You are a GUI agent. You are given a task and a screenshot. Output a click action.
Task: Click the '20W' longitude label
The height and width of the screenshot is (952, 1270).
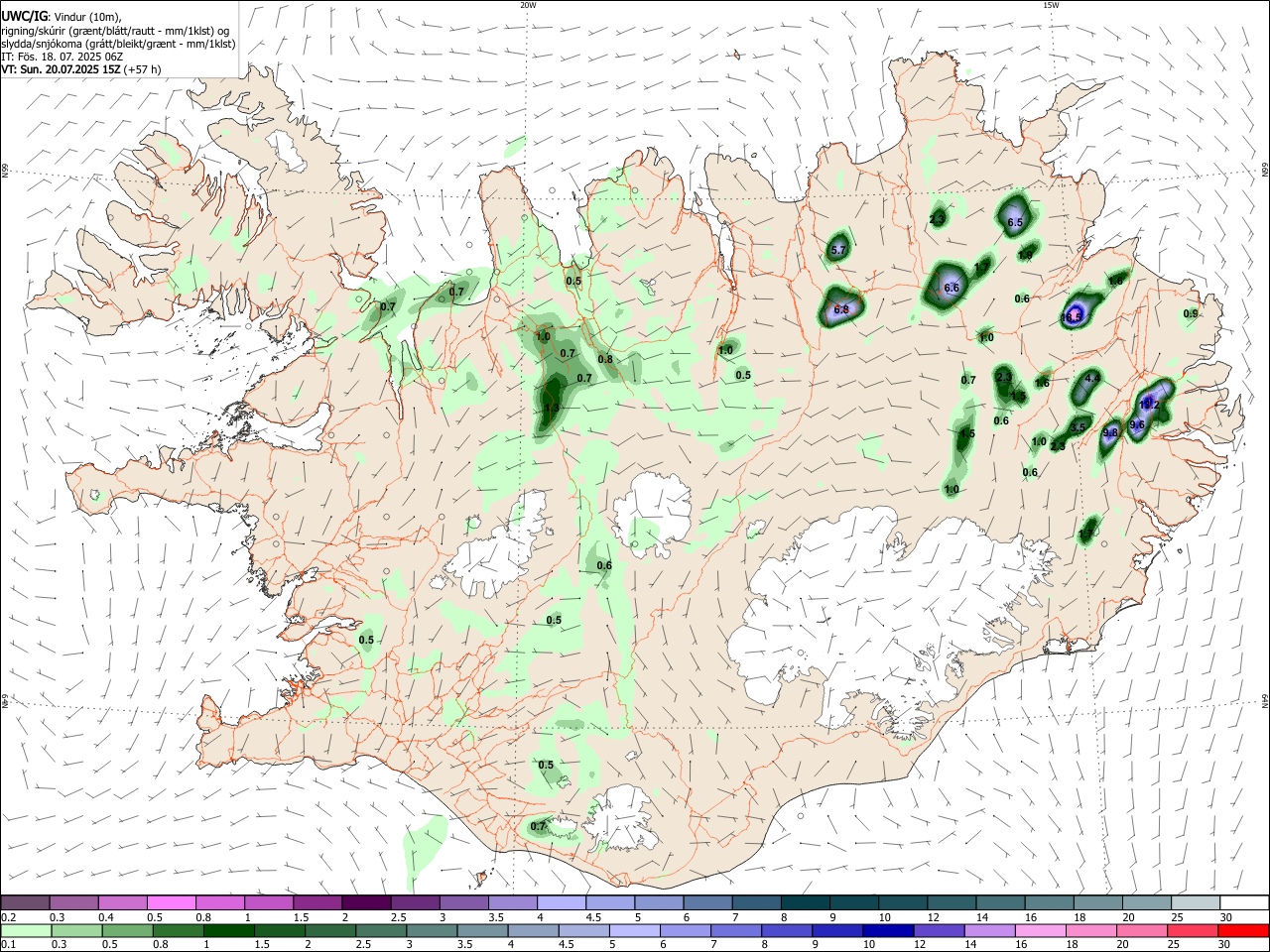click(x=528, y=5)
